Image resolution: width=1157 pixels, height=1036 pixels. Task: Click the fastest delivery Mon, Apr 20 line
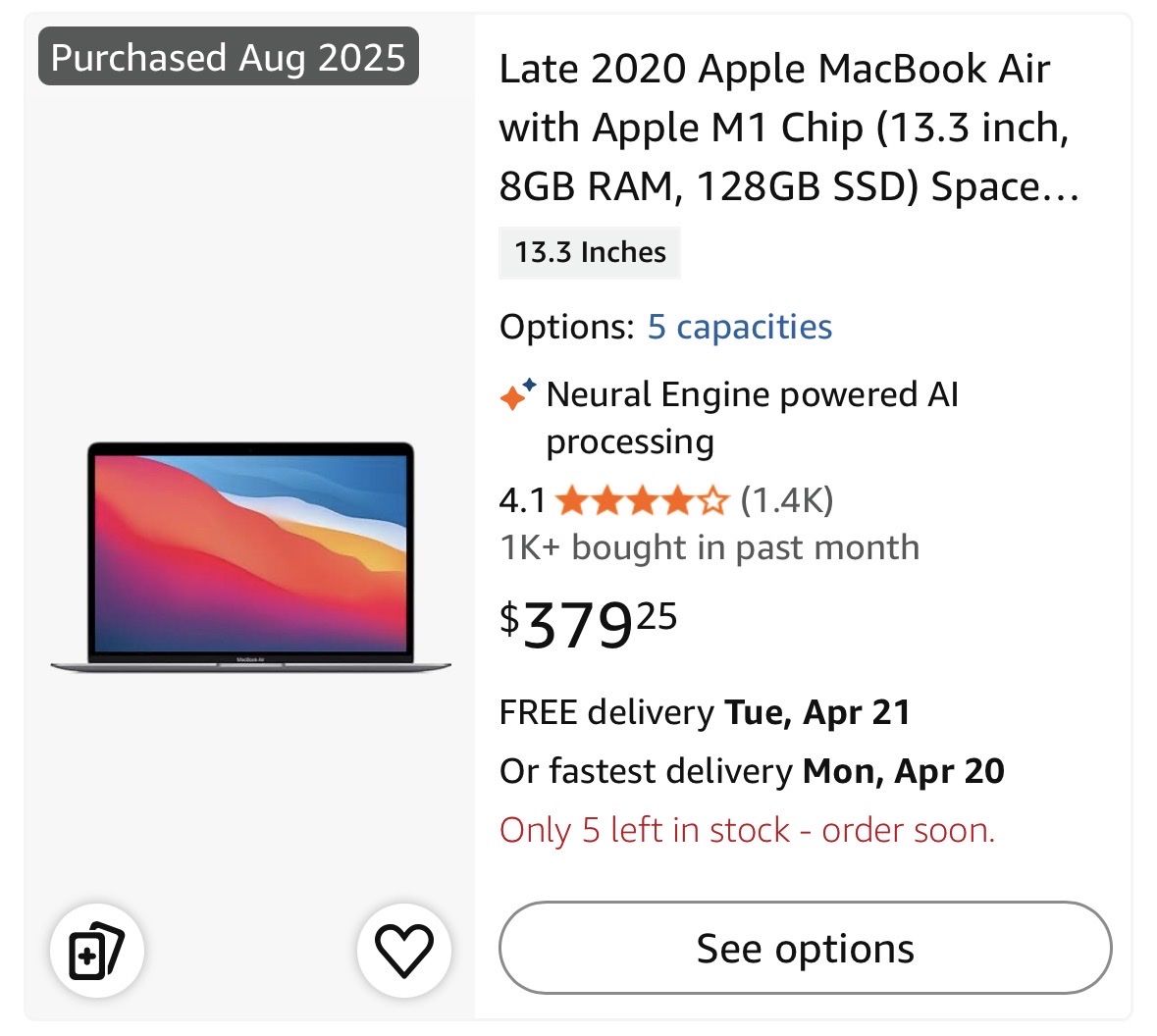[752, 771]
